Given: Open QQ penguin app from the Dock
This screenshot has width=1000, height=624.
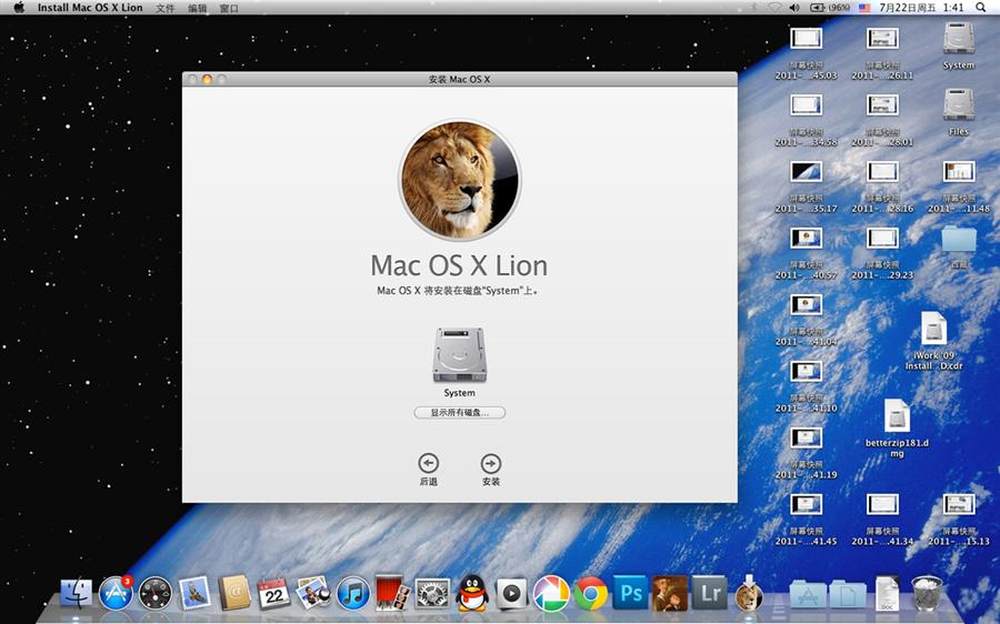Looking at the screenshot, I should pos(472,593).
